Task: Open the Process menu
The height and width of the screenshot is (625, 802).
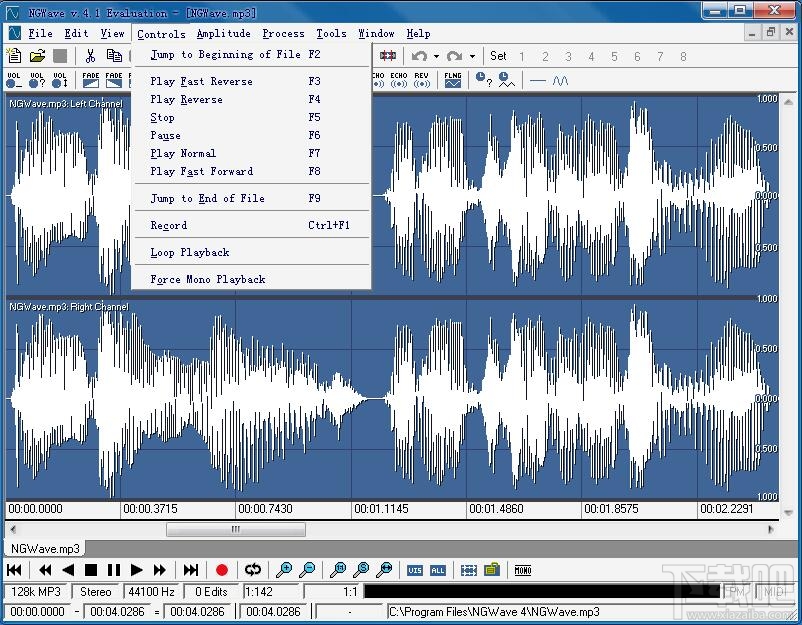Action: click(283, 33)
